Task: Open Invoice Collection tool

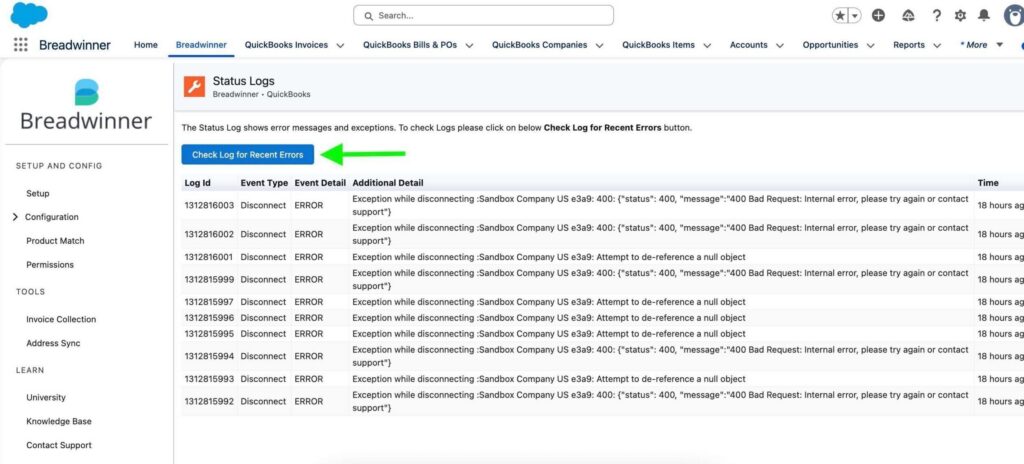Action: click(x=61, y=320)
